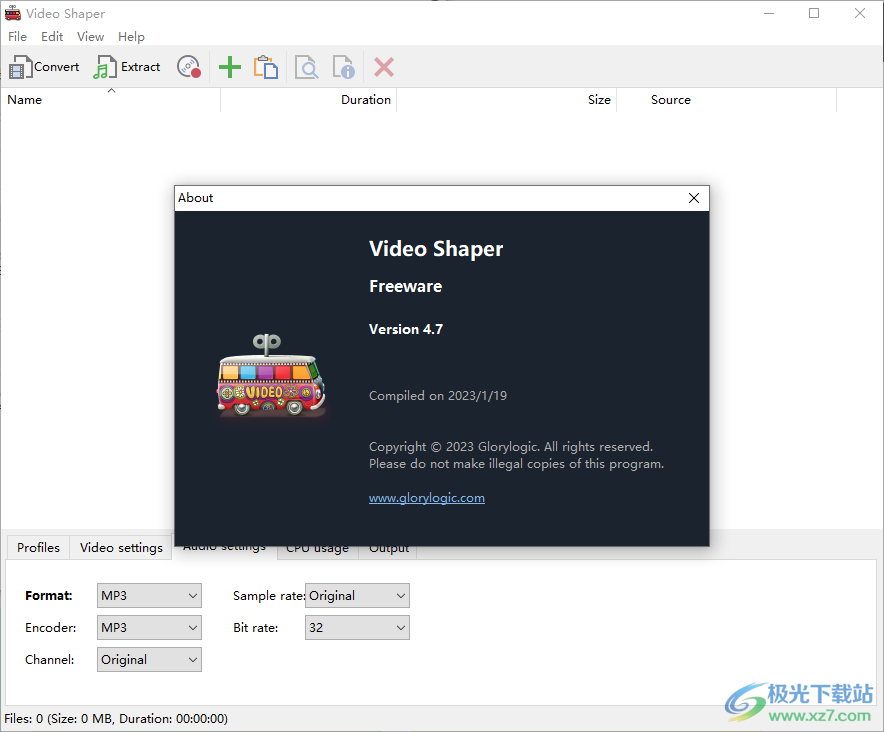Click the Freeware label in About
The width and height of the screenshot is (884, 732).
(x=405, y=286)
